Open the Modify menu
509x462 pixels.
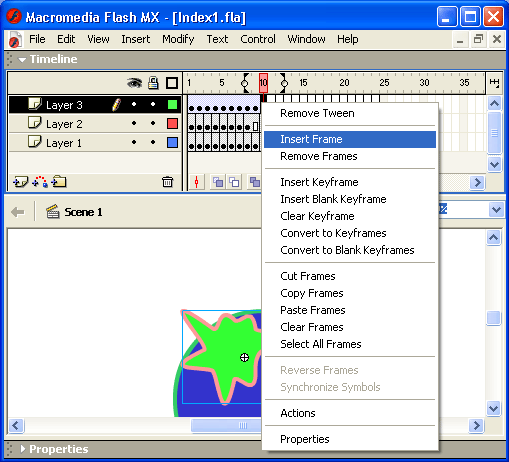(x=178, y=39)
